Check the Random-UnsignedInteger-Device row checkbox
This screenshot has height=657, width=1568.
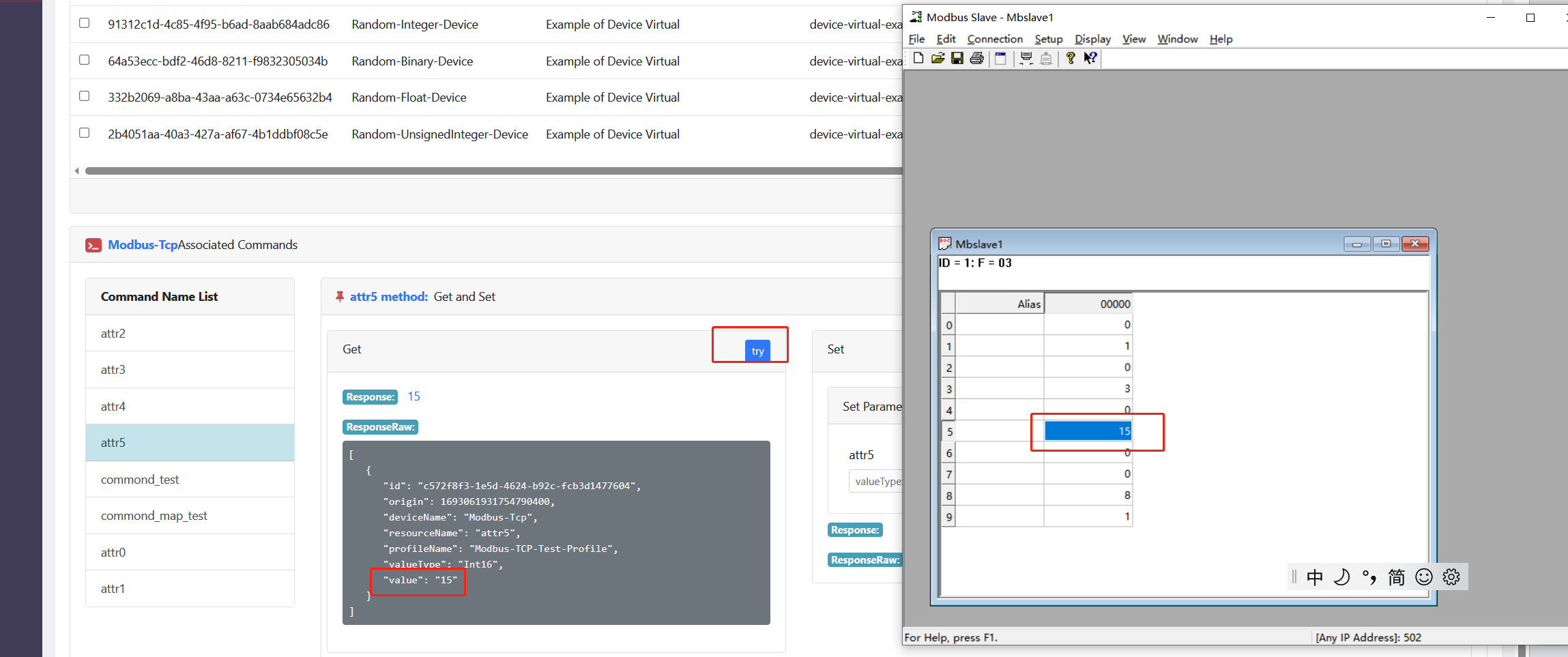[84, 132]
